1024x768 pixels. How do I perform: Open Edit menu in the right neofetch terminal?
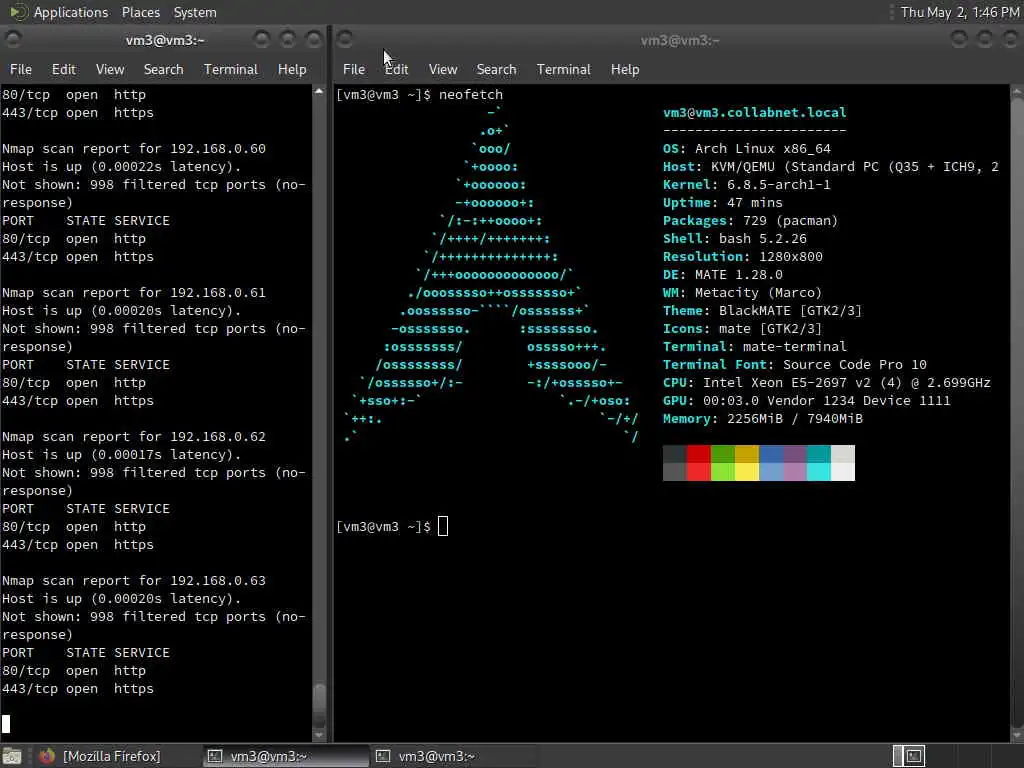(x=396, y=69)
